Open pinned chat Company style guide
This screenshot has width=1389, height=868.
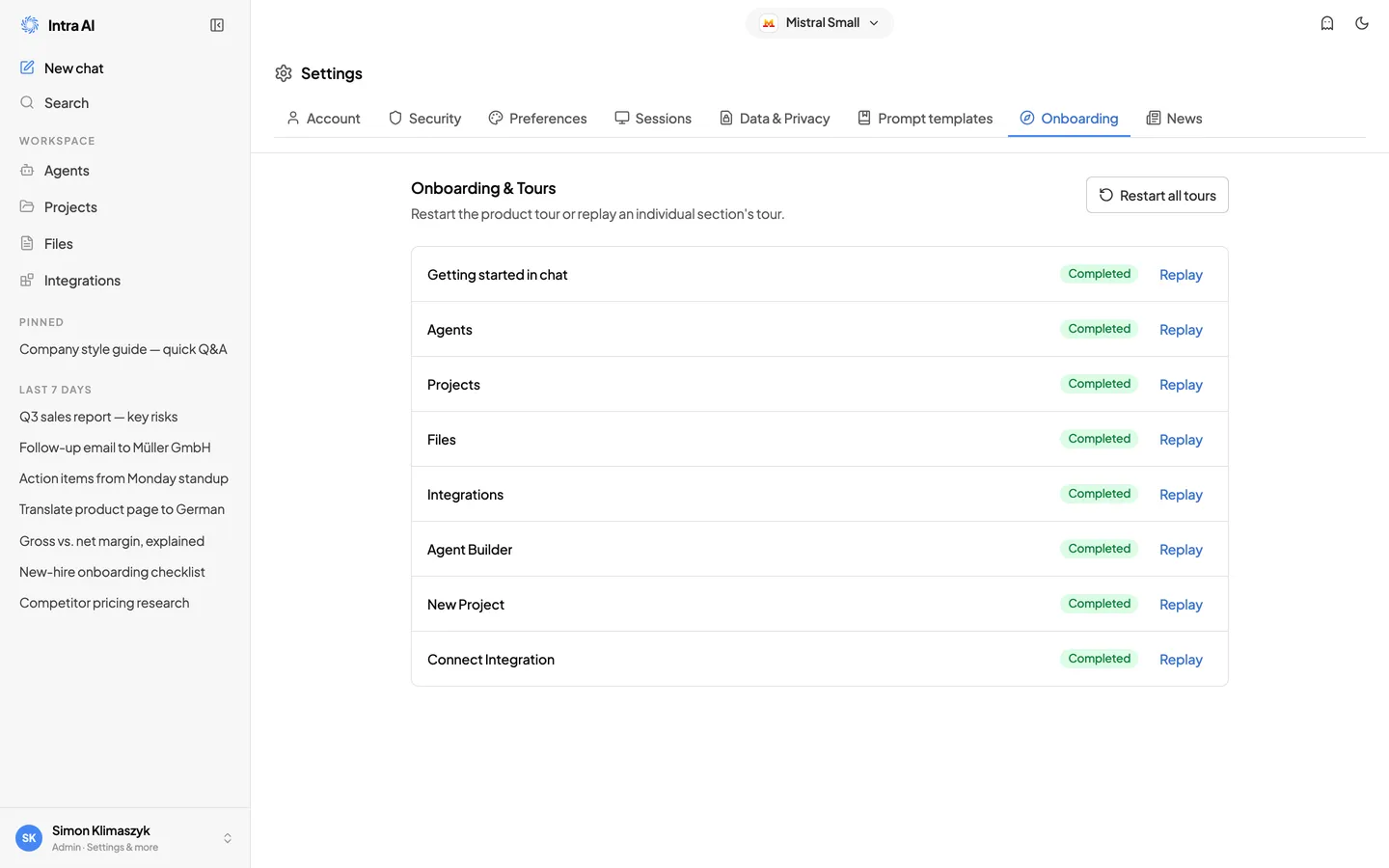(x=124, y=349)
